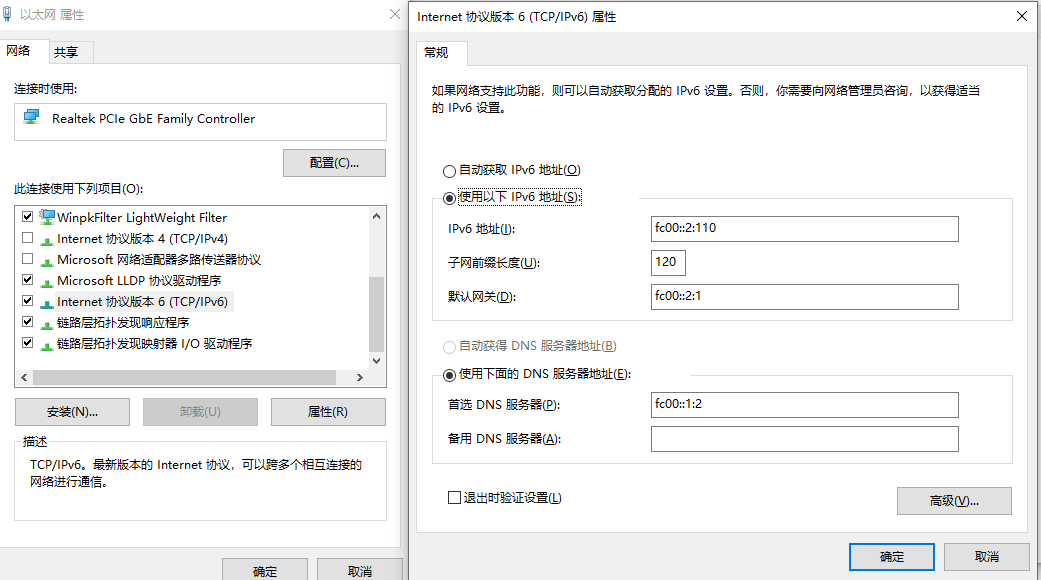Viewport: 1041px width, 580px height.
Task: Tick the 退出时验证设置 checkbox
Action: pyautogui.click(x=455, y=498)
